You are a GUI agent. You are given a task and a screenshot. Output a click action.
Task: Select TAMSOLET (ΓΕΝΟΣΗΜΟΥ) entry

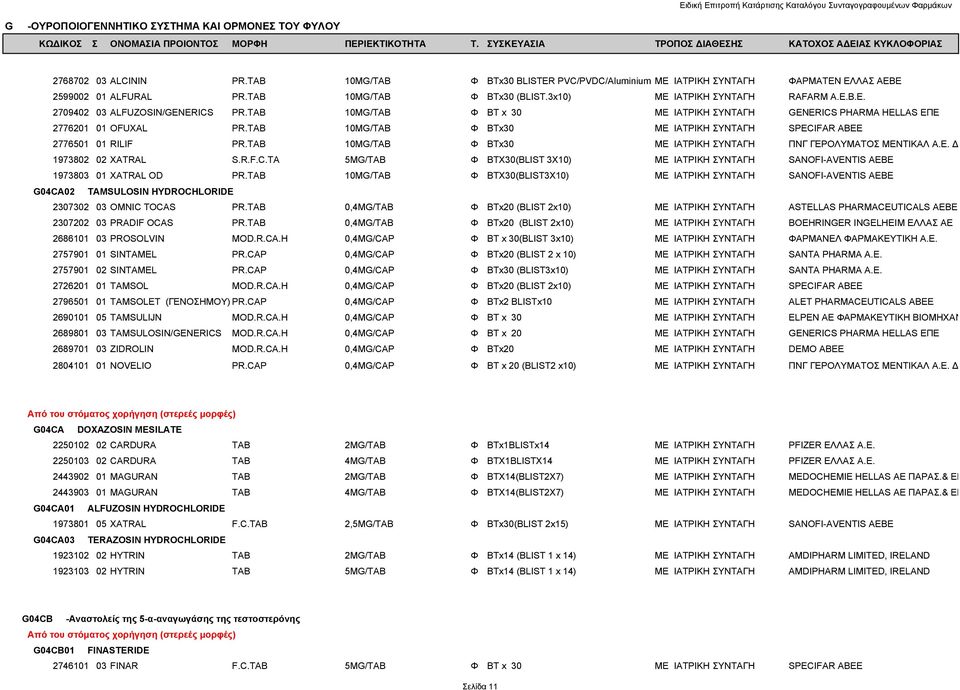pos(170,302)
